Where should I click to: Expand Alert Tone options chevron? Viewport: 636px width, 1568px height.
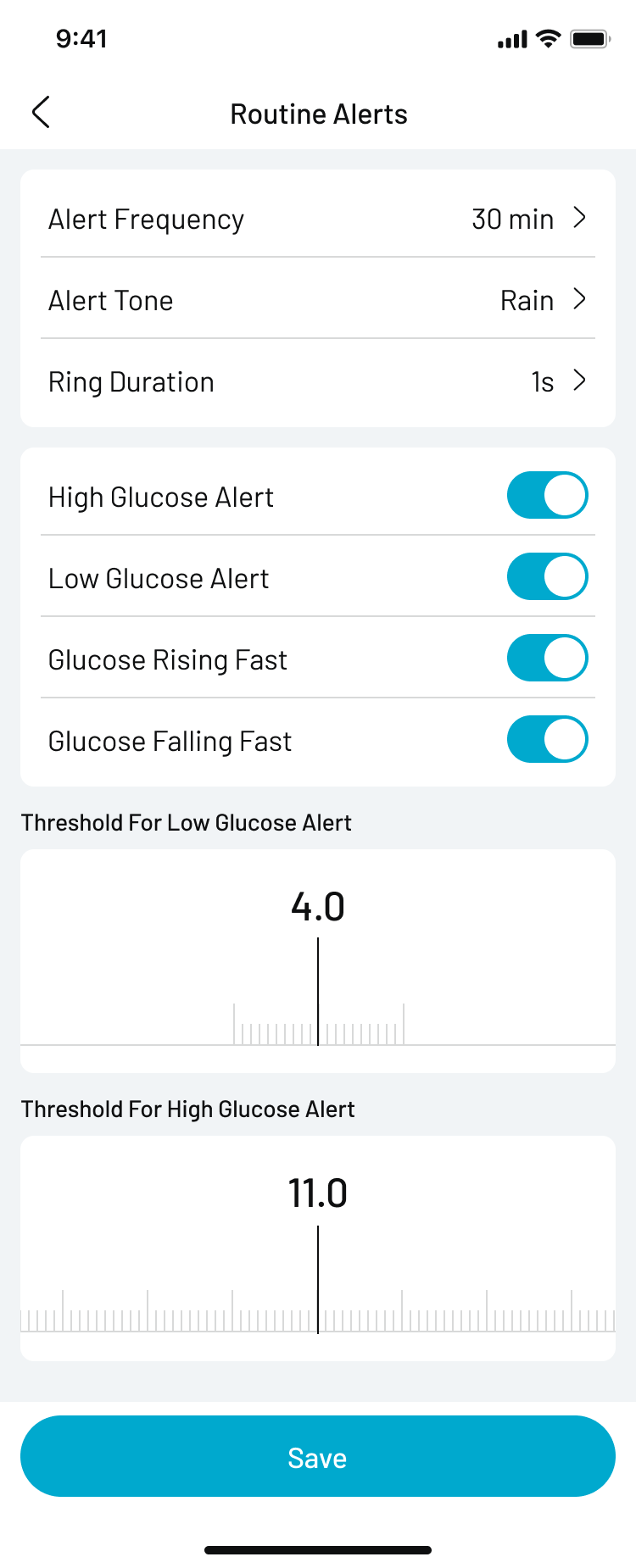(x=580, y=300)
